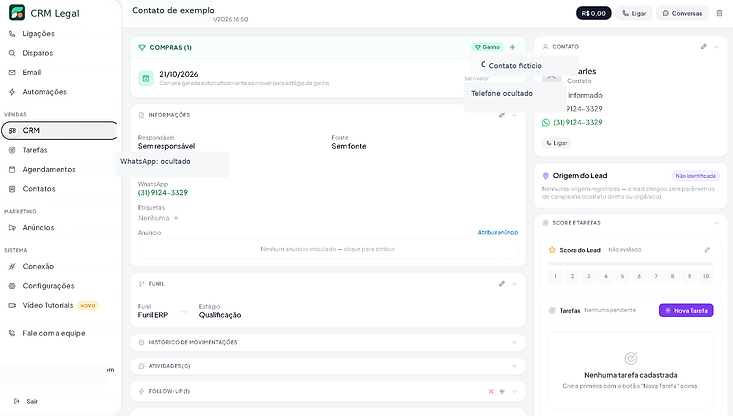Image resolution: width=733 pixels, height=416 pixels.
Task: Set lead score to 2
Action: tap(572, 276)
